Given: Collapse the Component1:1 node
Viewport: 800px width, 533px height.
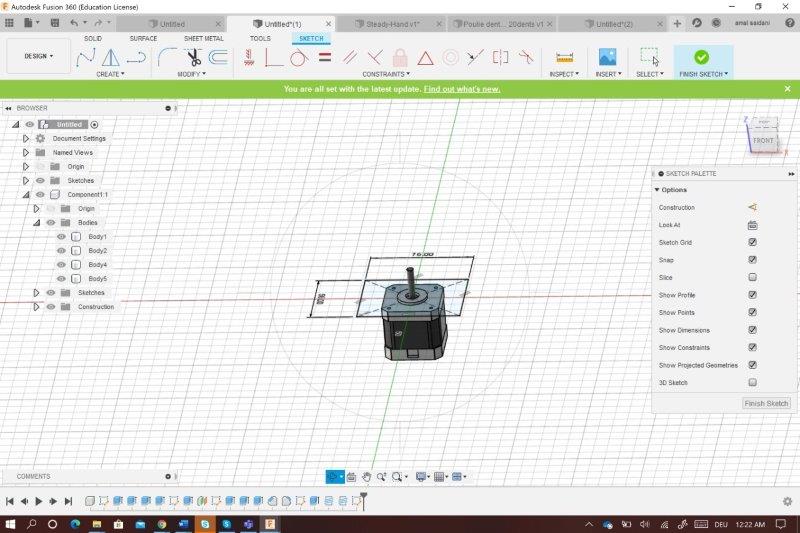Looking at the screenshot, I should click(x=26, y=194).
